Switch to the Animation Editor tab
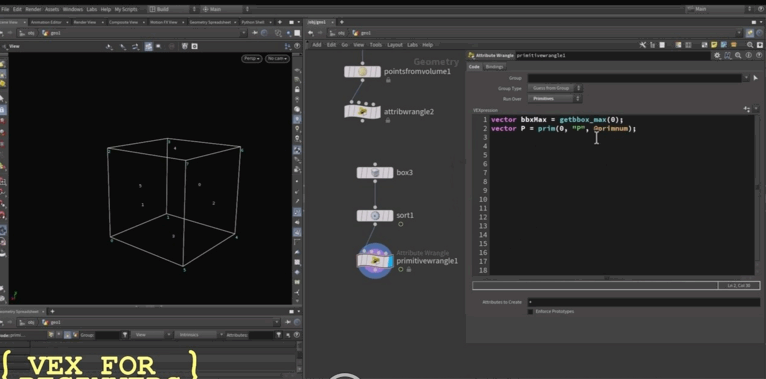This screenshot has width=766, height=379. (x=46, y=22)
